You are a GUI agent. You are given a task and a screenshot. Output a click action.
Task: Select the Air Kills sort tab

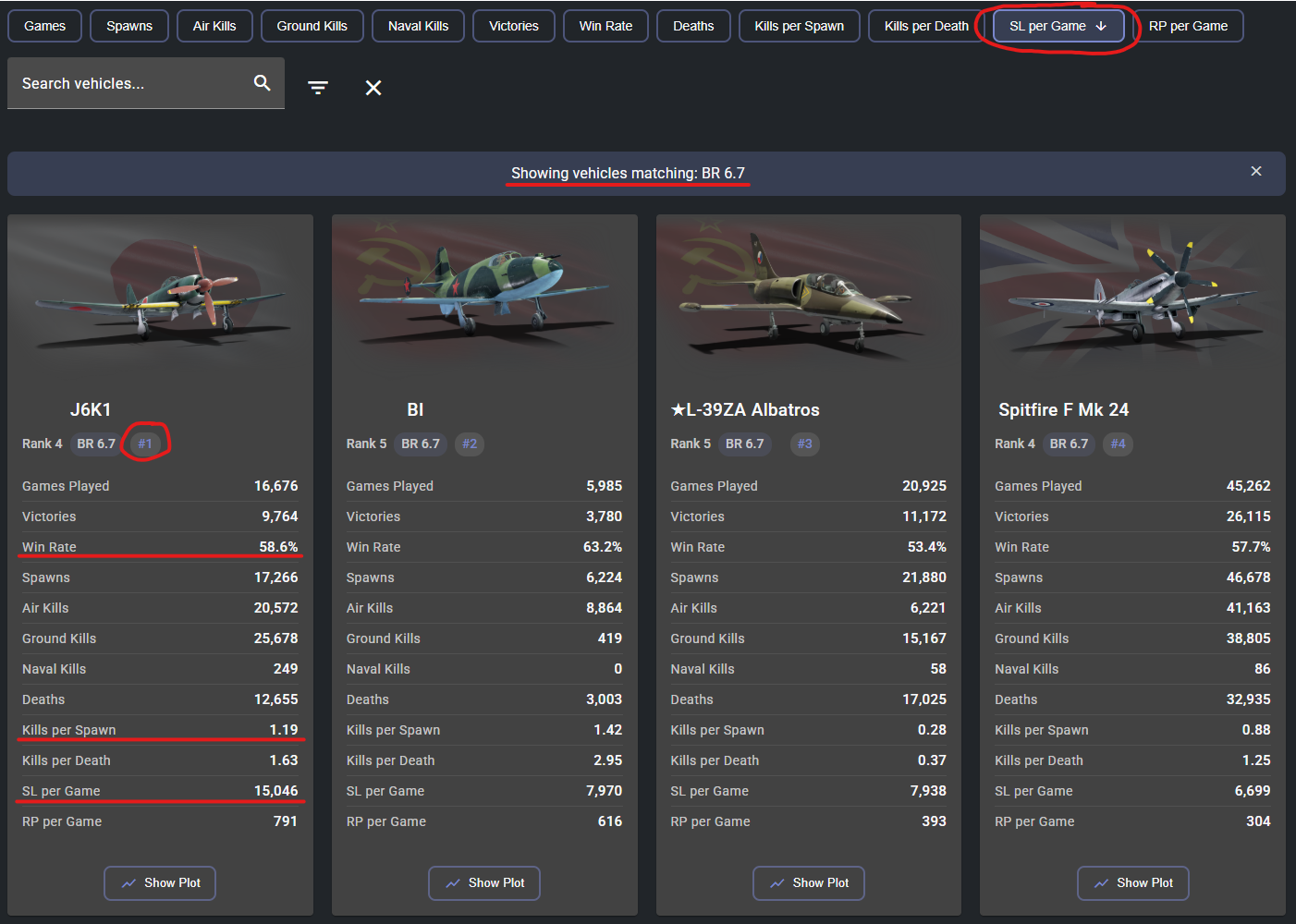[x=214, y=26]
